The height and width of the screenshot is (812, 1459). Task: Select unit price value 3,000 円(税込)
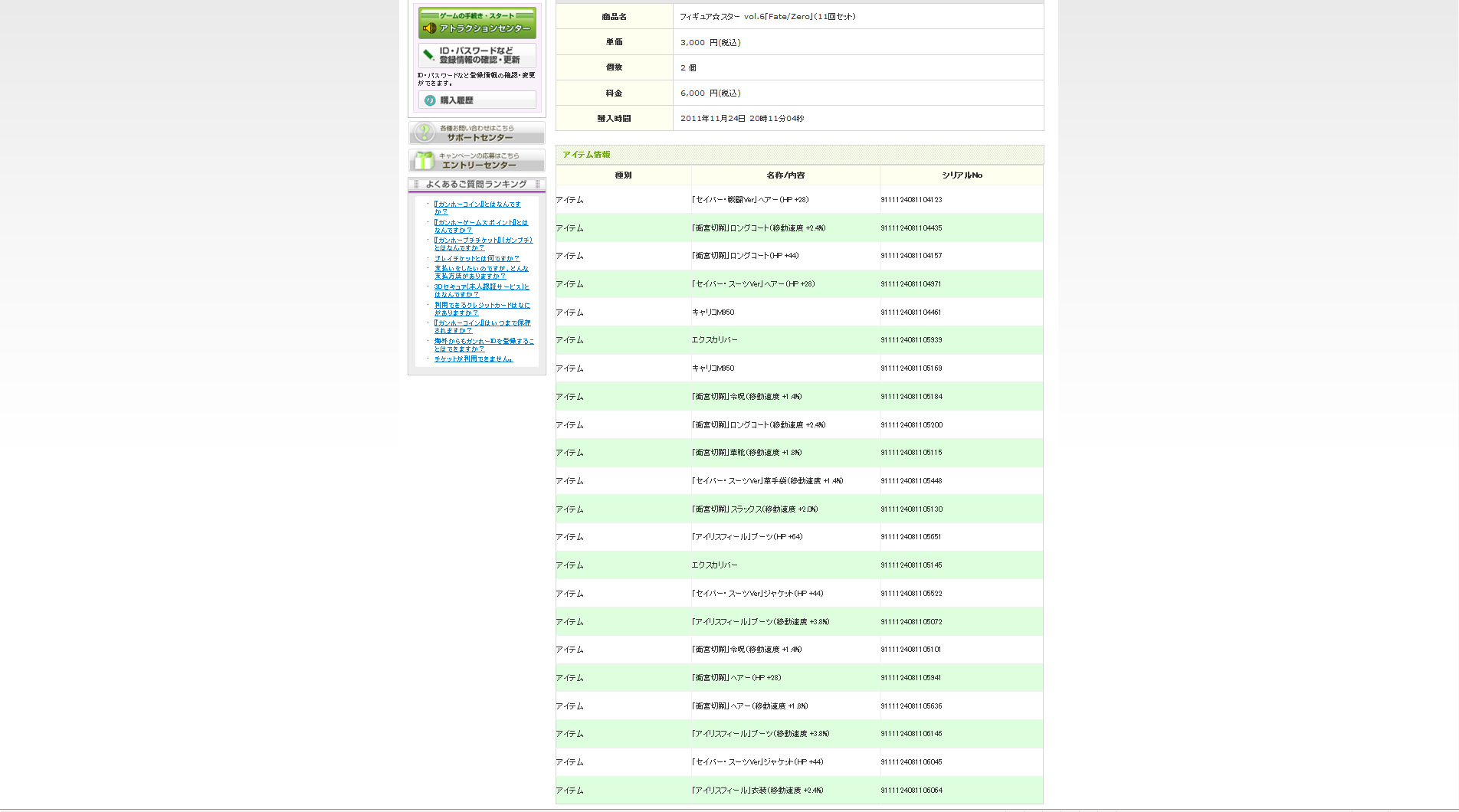[710, 42]
